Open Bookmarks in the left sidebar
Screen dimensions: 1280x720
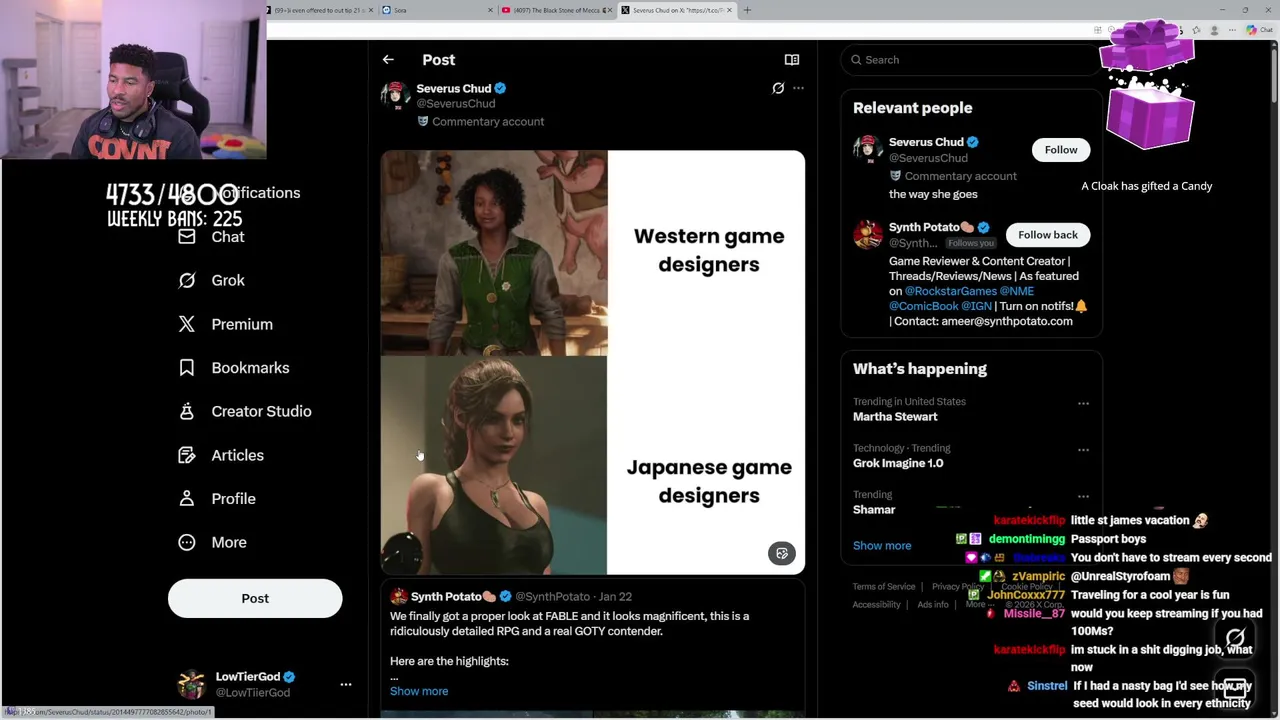[250, 368]
